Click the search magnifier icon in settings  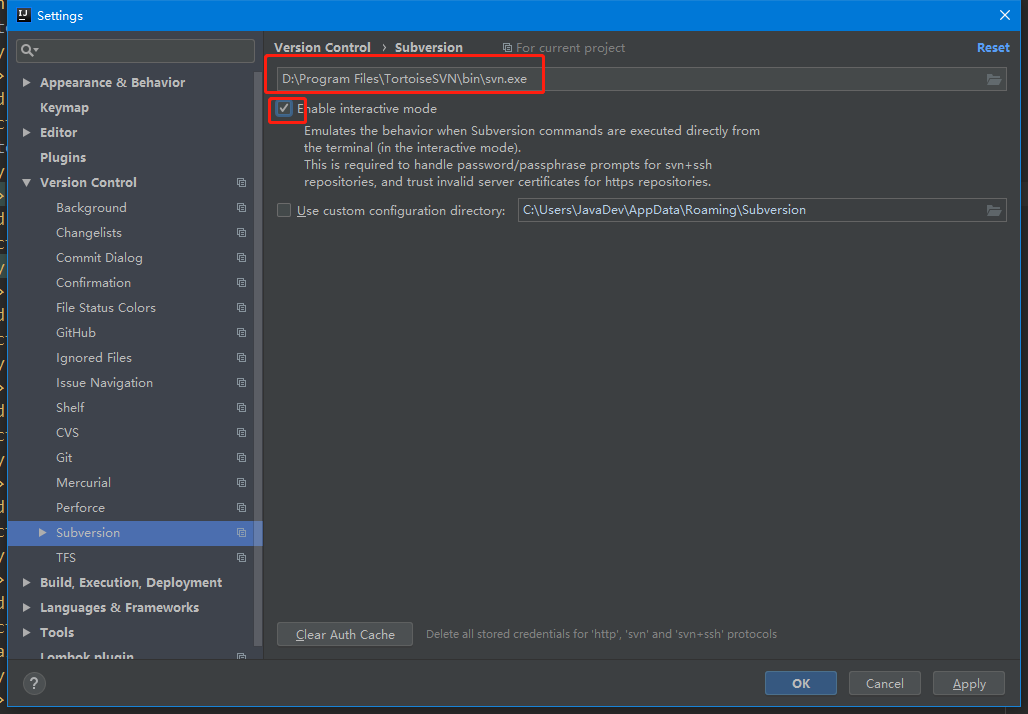point(27,50)
